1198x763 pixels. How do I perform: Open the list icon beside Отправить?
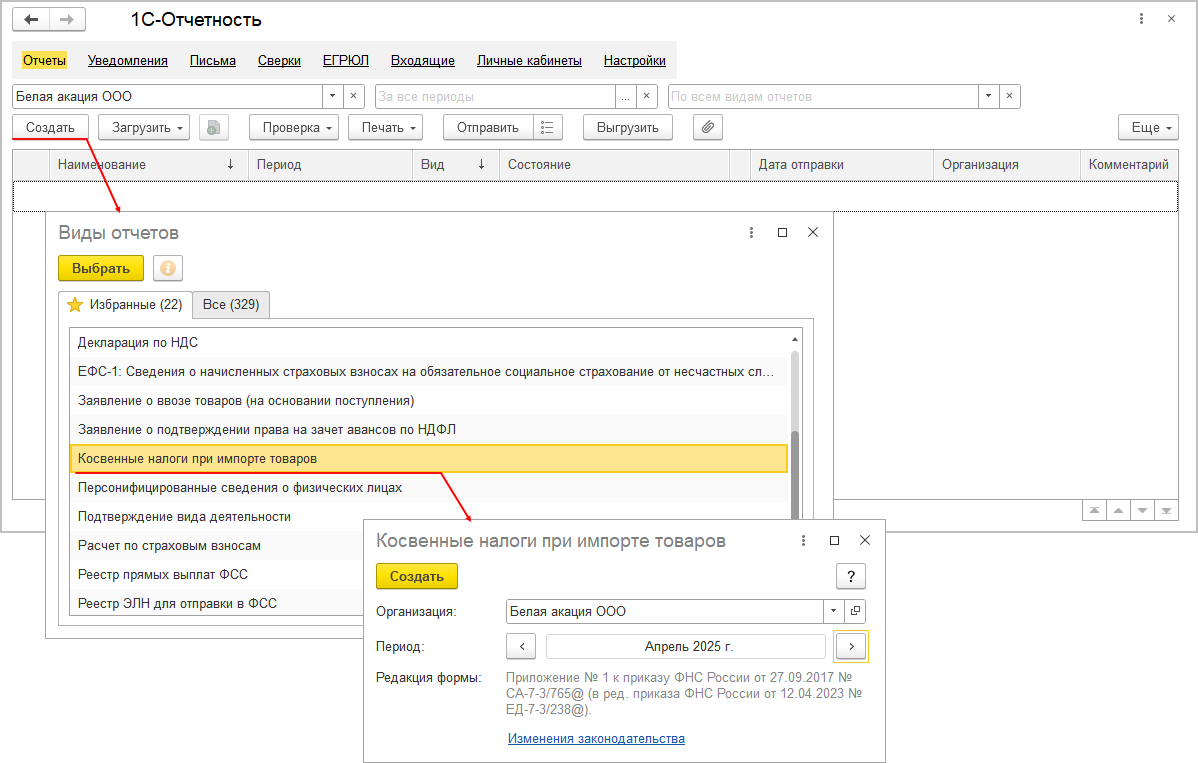coord(547,128)
